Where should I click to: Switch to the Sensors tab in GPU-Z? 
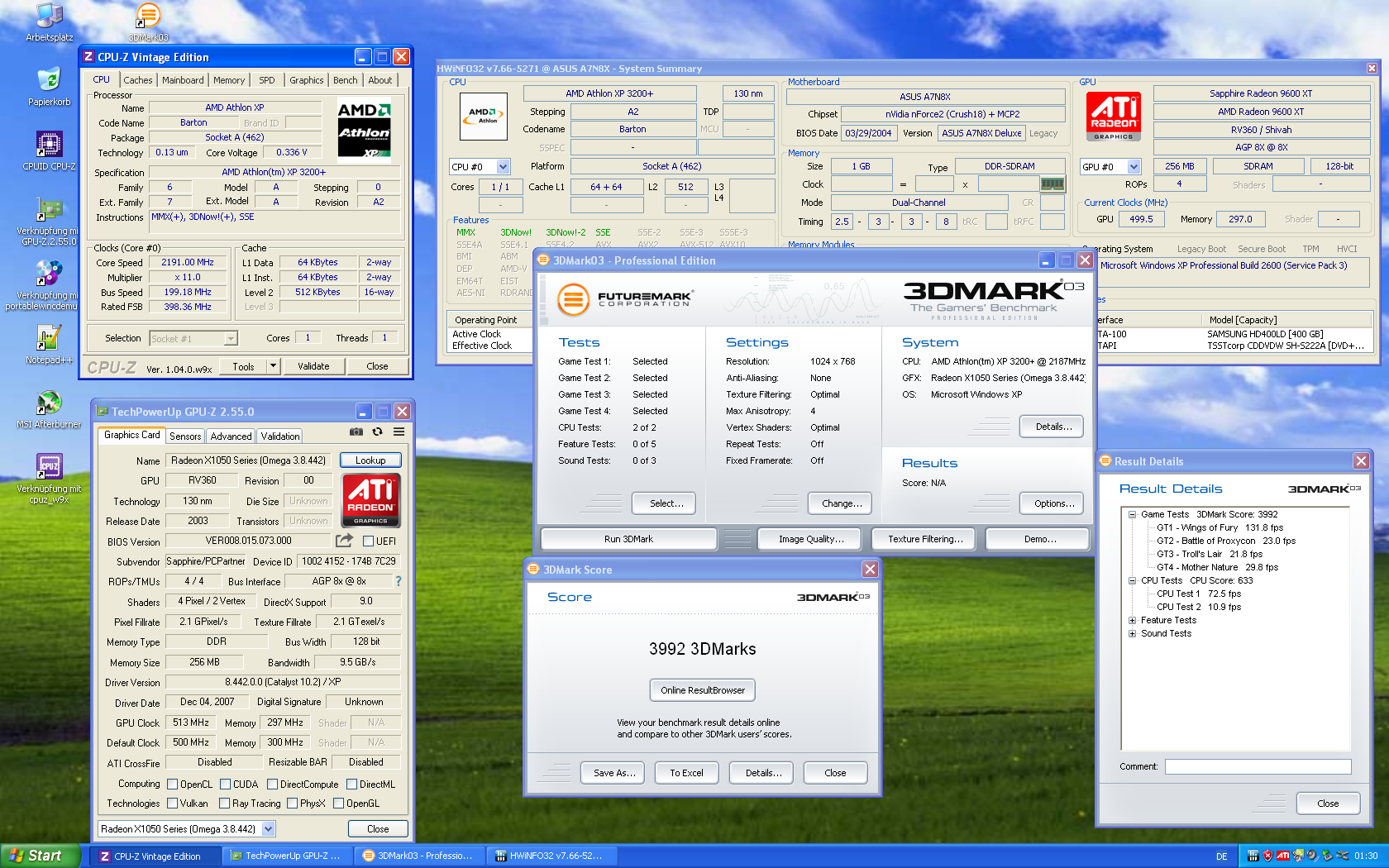185,436
